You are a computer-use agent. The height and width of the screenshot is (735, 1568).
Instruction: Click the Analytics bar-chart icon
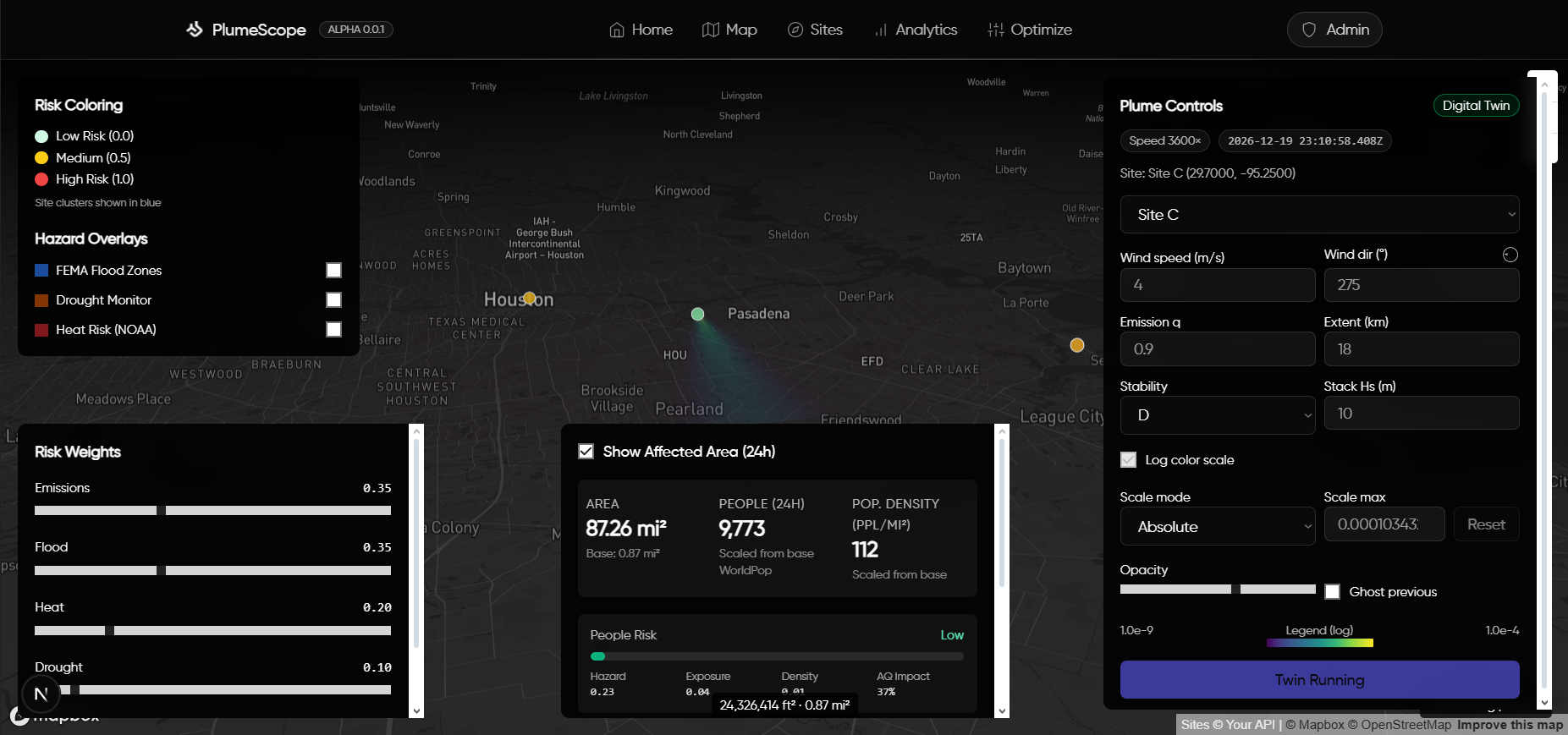coord(881,30)
